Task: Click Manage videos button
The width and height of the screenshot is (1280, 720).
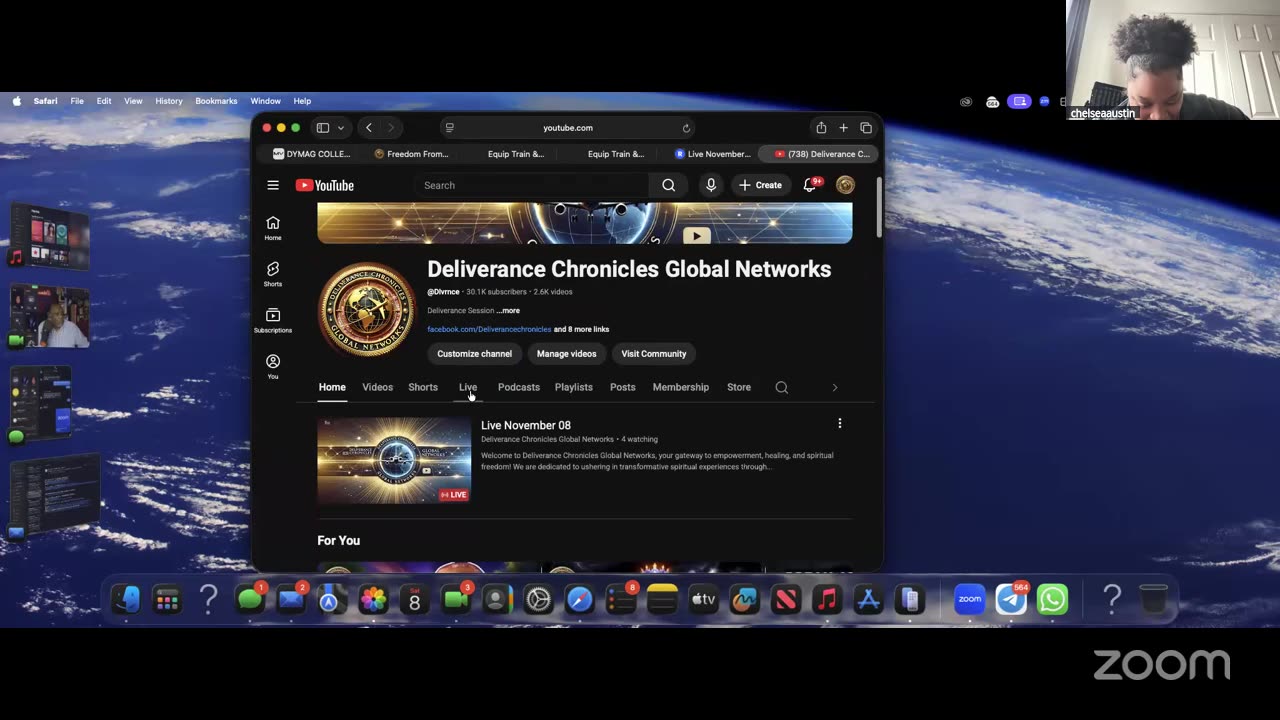Action: coord(566,354)
